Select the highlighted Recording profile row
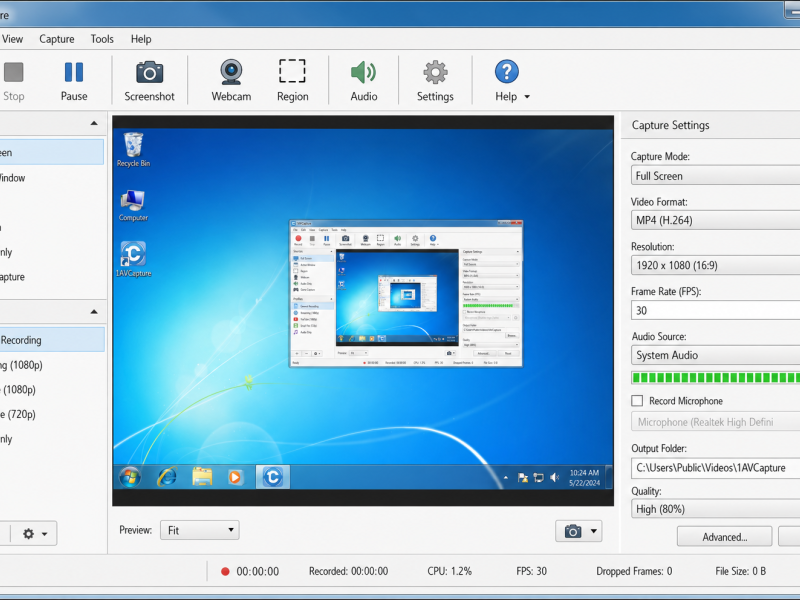 52,340
